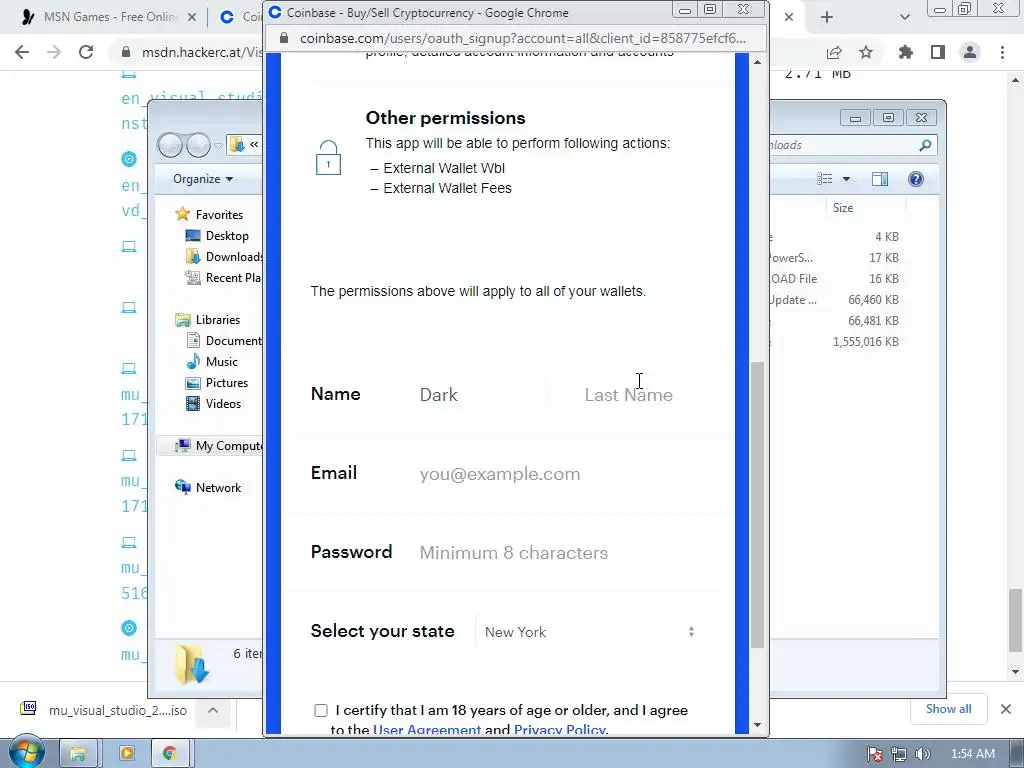Click the Chrome taskbar icon
Image resolution: width=1024 pixels, height=768 pixels.
(x=170, y=754)
